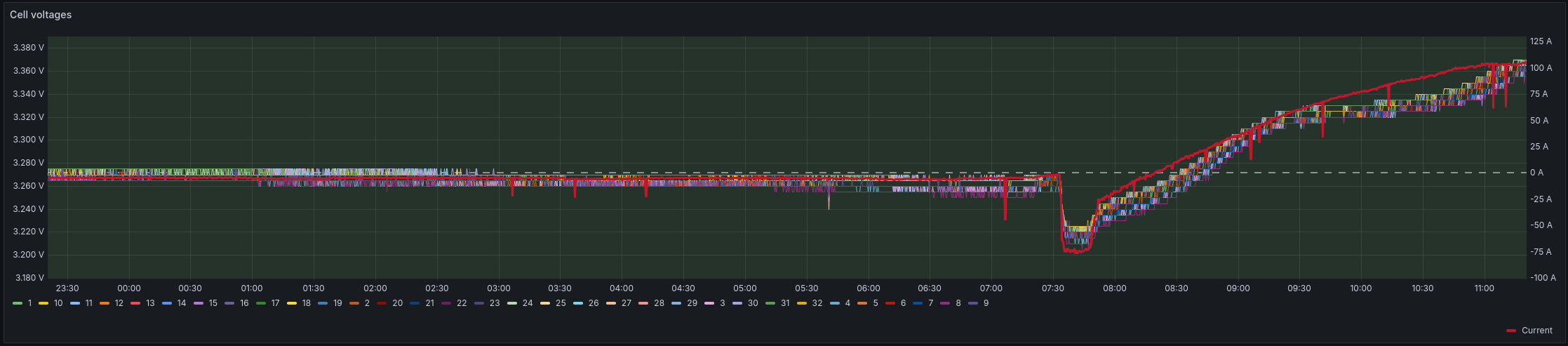Click legend label 19
This screenshot has width=1568, height=346.
tap(337, 303)
